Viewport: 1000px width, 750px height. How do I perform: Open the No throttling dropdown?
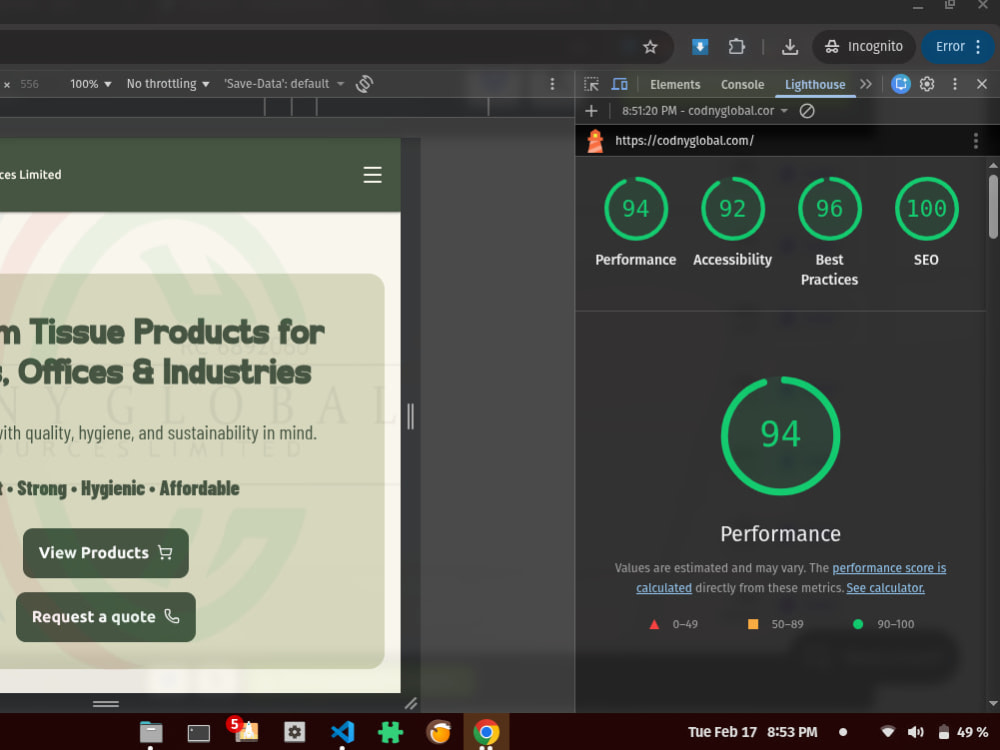pyautogui.click(x=168, y=84)
